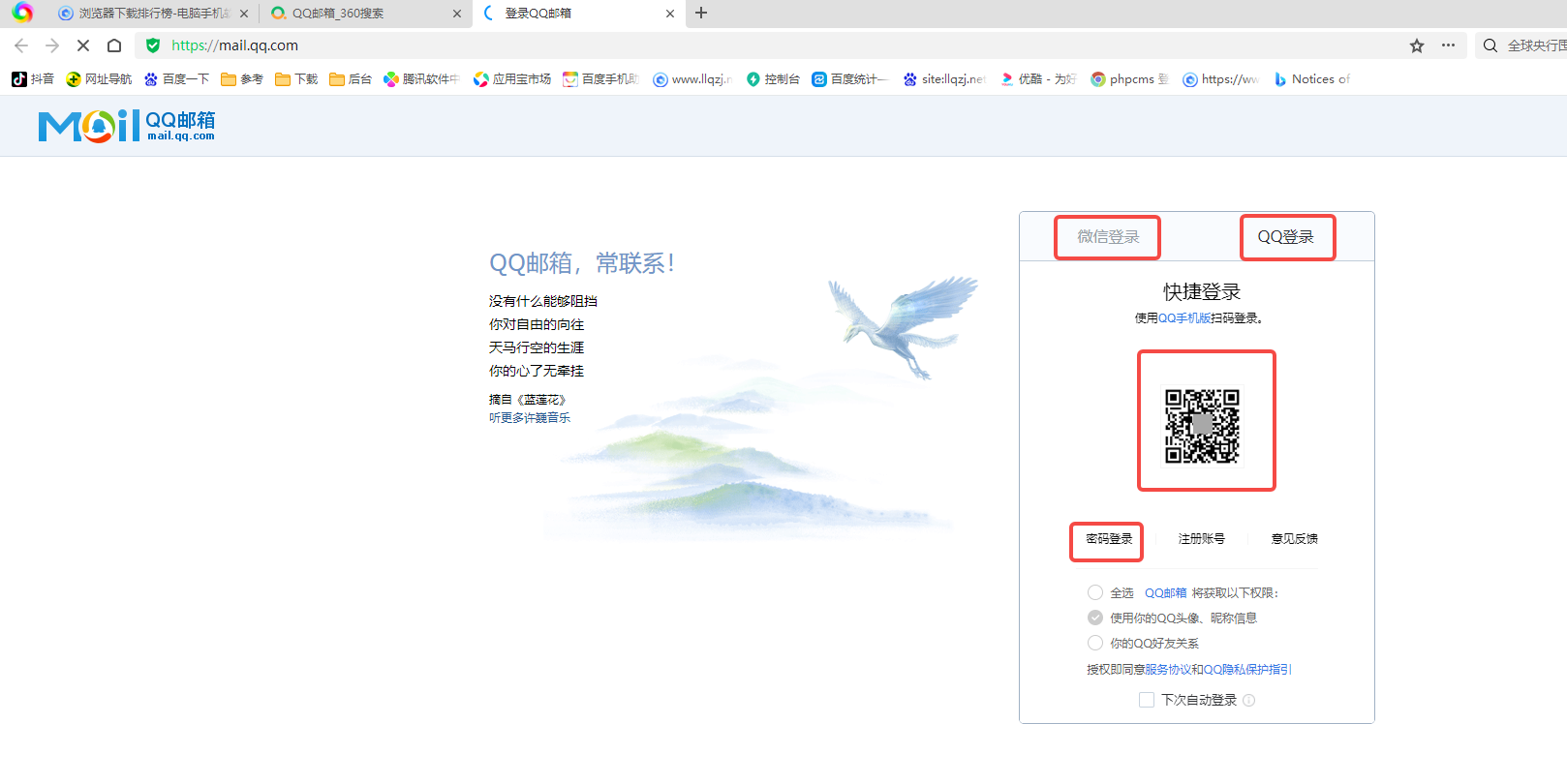Open a new tab with the plus button
1567x784 pixels.
(701, 13)
